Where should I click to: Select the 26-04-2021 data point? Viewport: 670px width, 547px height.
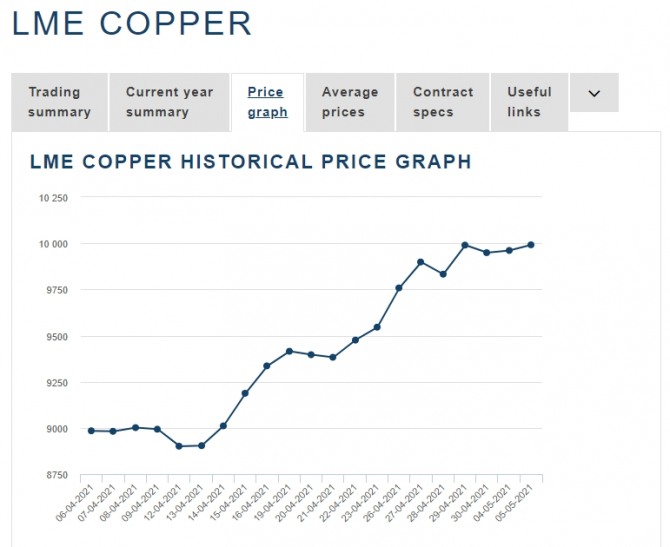(x=399, y=288)
